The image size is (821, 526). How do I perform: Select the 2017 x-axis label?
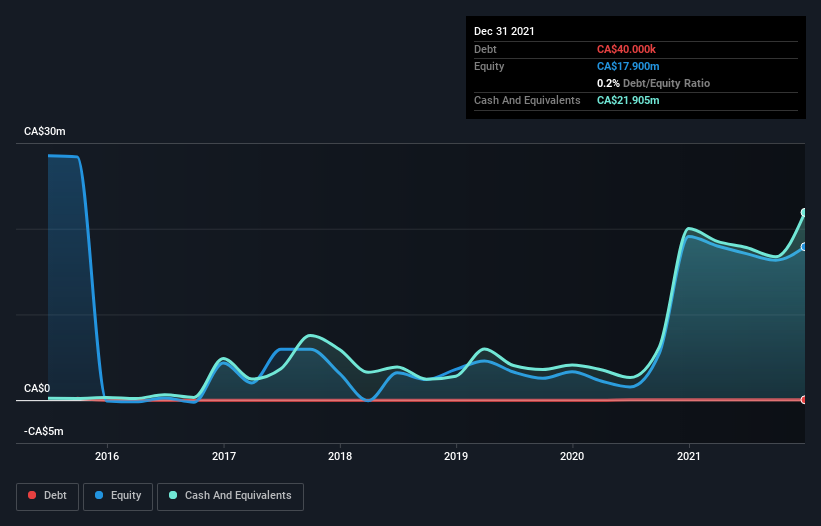click(224, 456)
